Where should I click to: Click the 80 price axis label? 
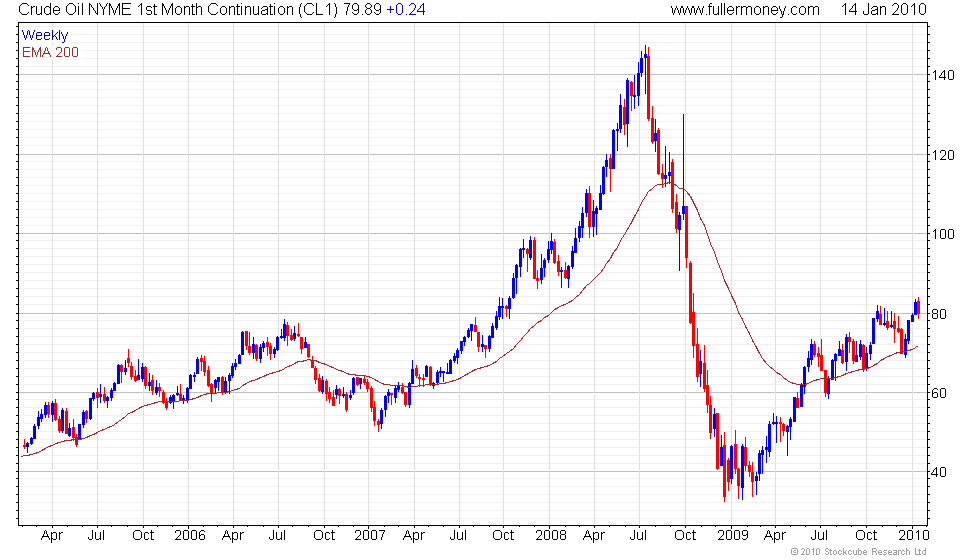point(938,314)
